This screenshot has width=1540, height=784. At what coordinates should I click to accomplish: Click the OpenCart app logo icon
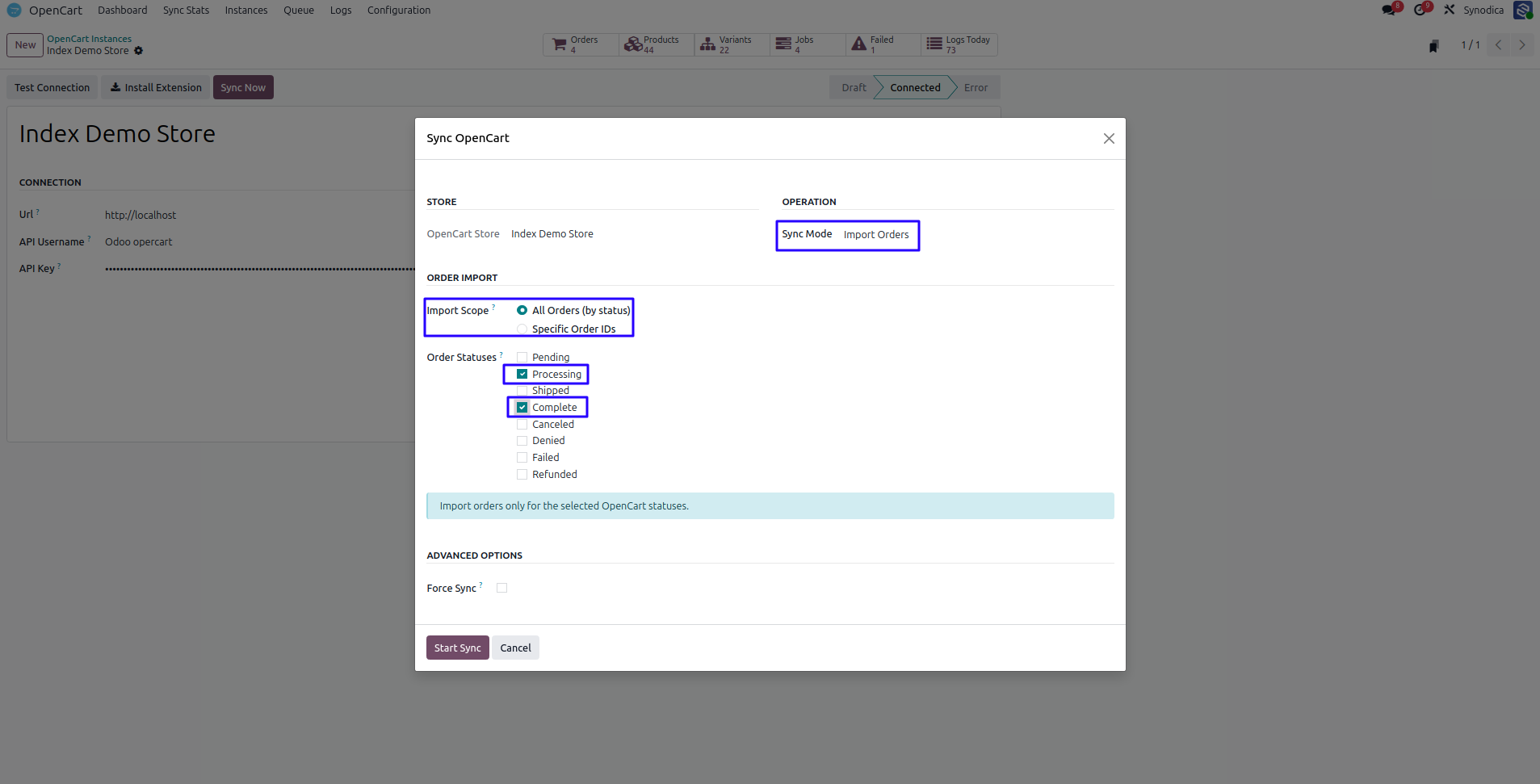(14, 10)
